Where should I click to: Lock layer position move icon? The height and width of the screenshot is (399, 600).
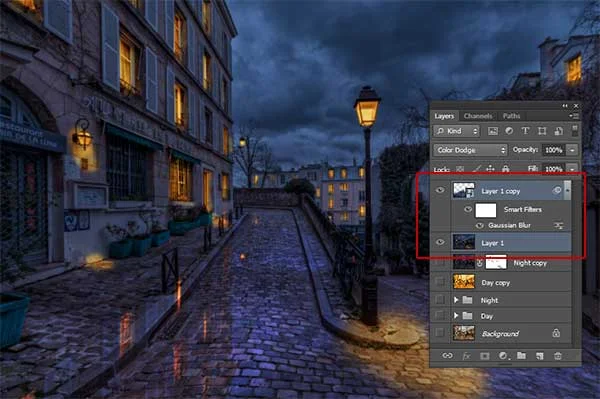click(490, 169)
